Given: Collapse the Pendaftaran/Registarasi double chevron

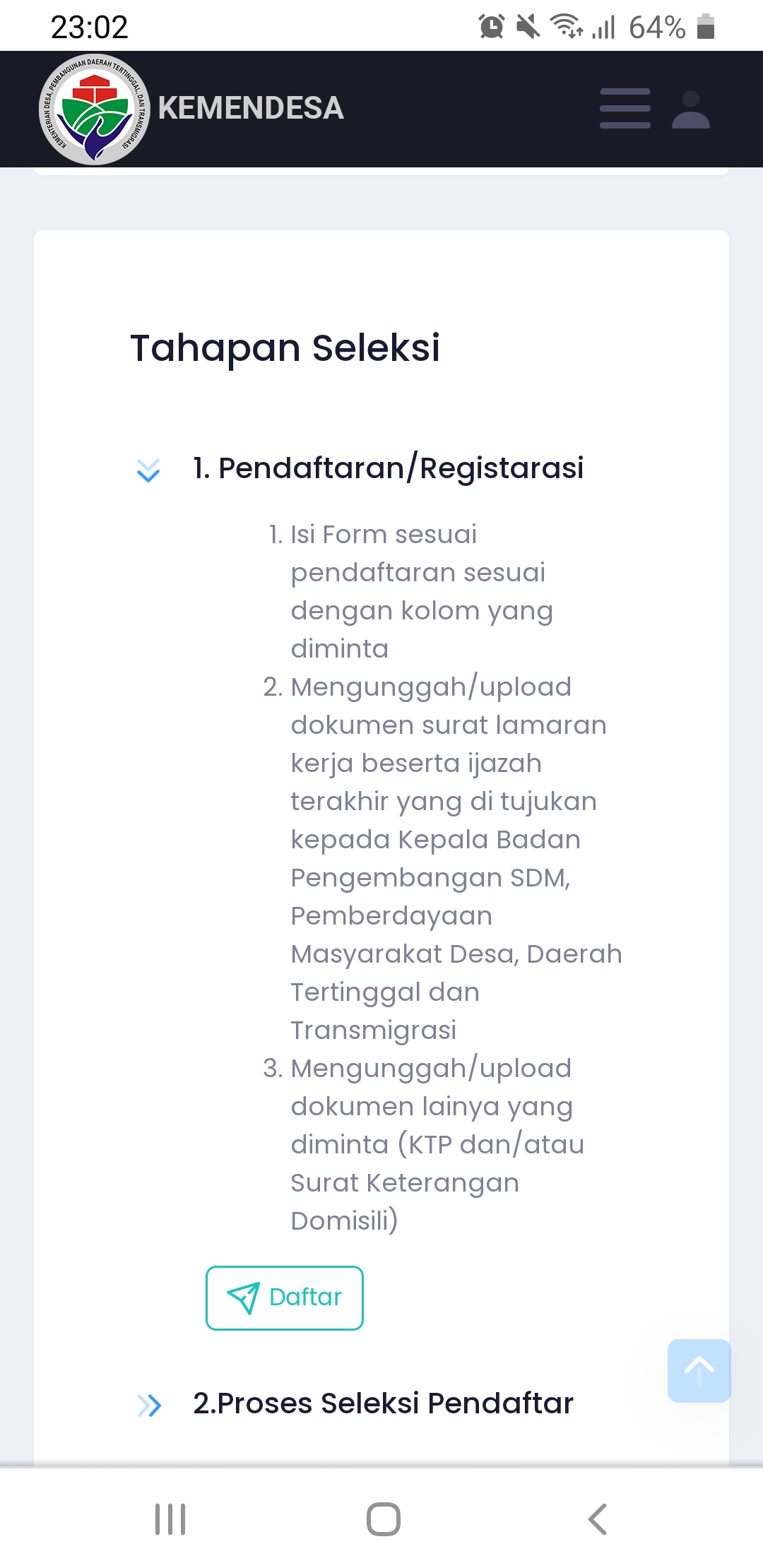Looking at the screenshot, I should pyautogui.click(x=148, y=470).
